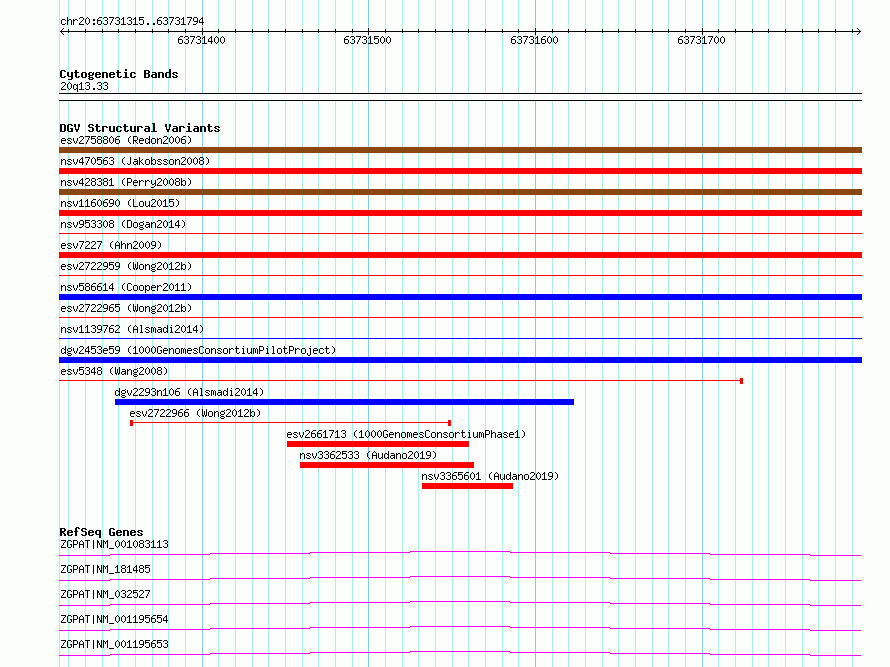The height and width of the screenshot is (667, 890).
Task: Open the ZGPAT|NM_001195653 transcript label
Action: [114, 644]
